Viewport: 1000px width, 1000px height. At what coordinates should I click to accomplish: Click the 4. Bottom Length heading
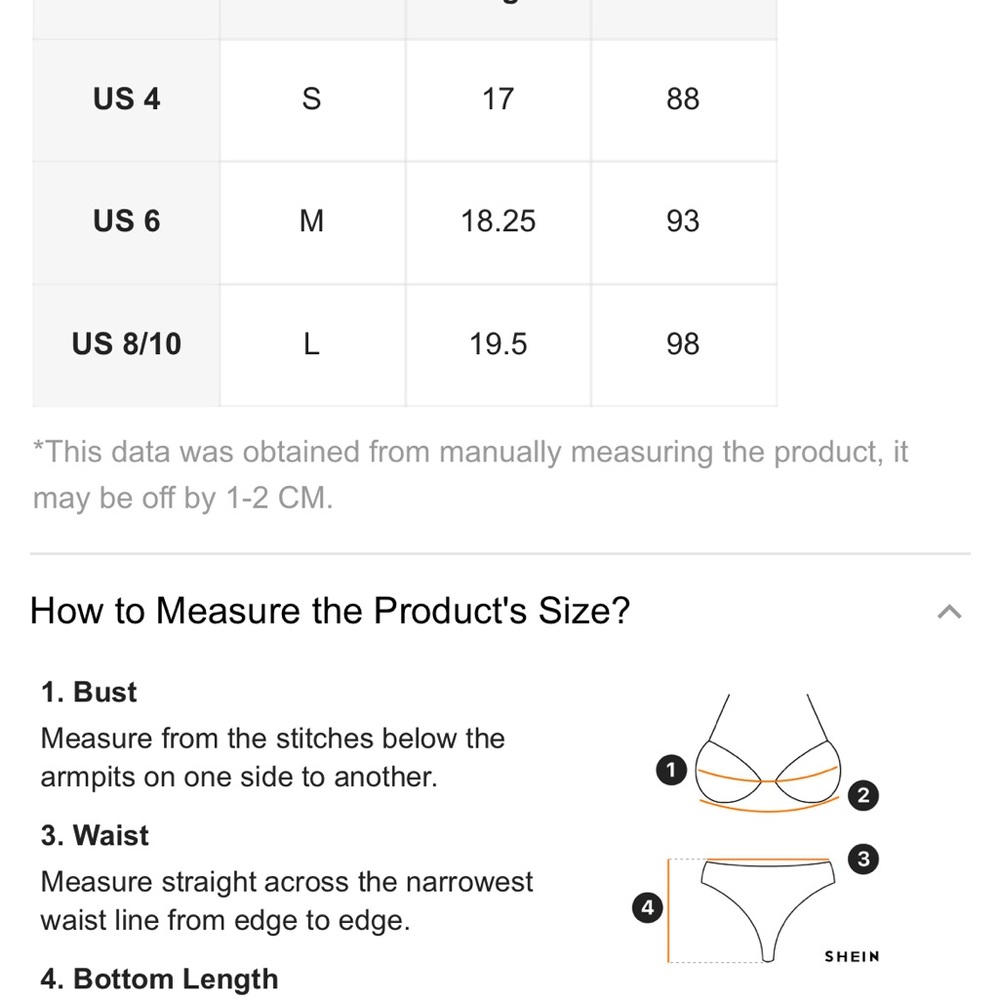tap(159, 979)
